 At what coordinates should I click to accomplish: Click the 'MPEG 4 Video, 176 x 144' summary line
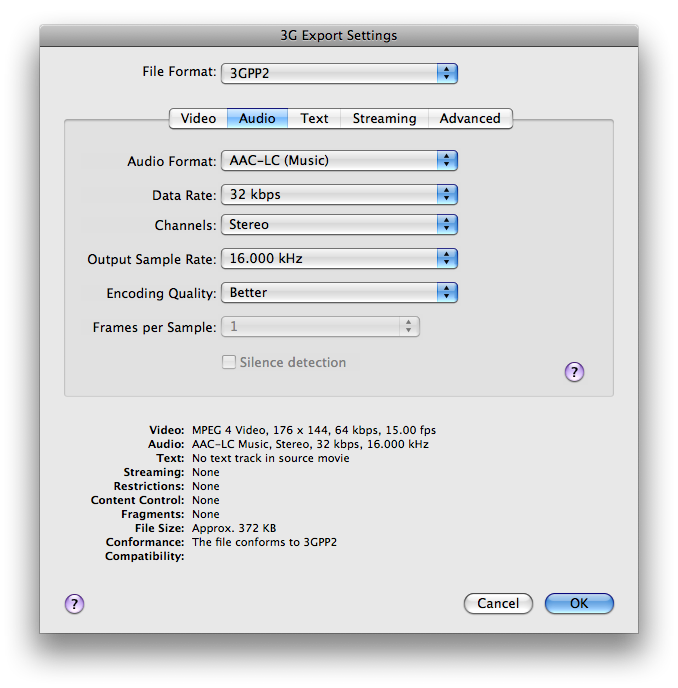pyautogui.click(x=314, y=430)
